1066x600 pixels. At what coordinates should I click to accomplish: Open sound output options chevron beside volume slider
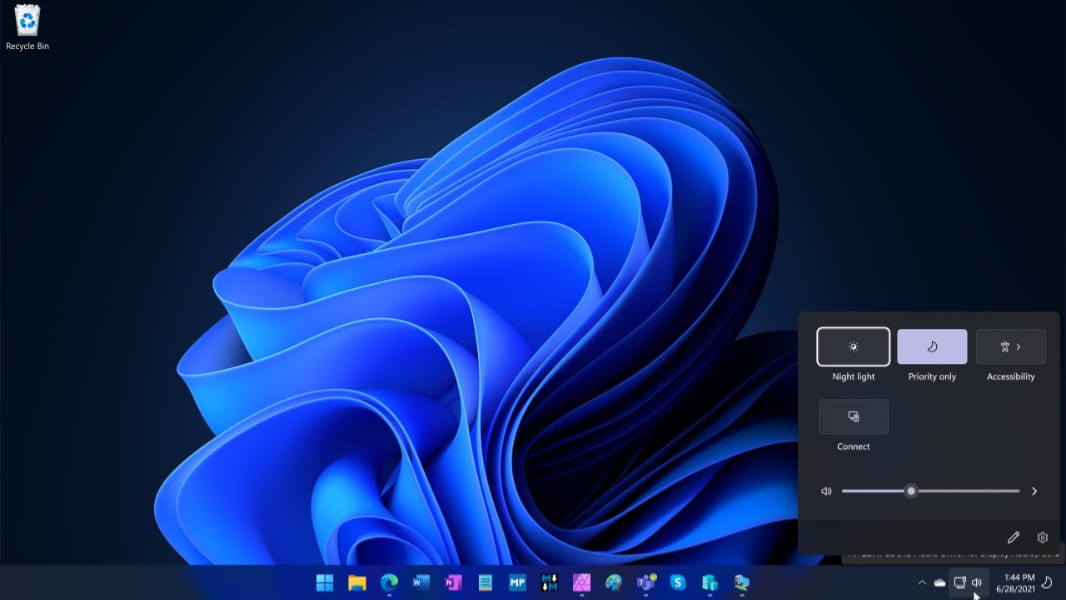pos(1034,491)
